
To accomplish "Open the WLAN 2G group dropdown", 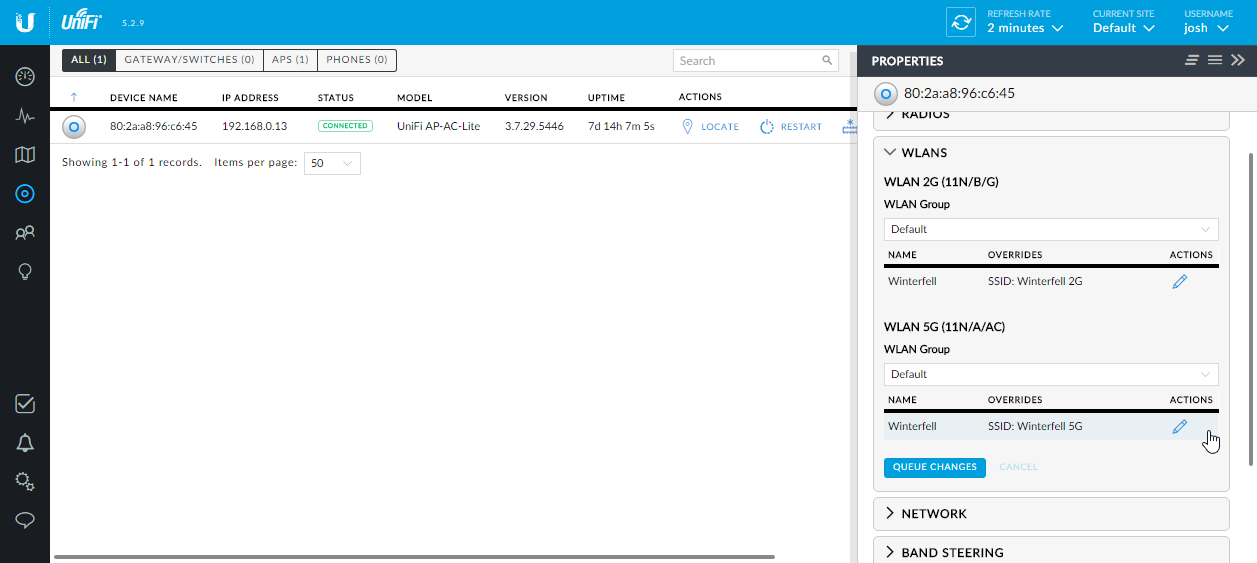I will (1051, 229).
